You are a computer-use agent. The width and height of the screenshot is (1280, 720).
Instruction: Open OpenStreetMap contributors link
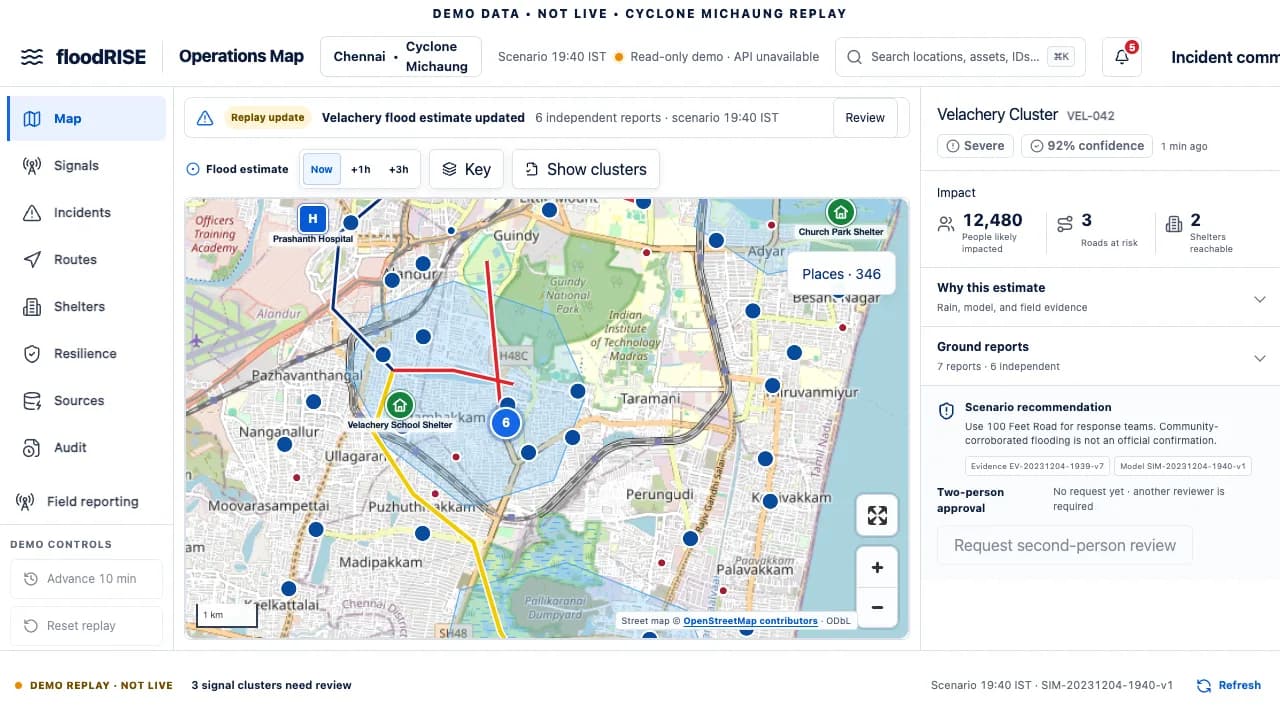(x=750, y=621)
